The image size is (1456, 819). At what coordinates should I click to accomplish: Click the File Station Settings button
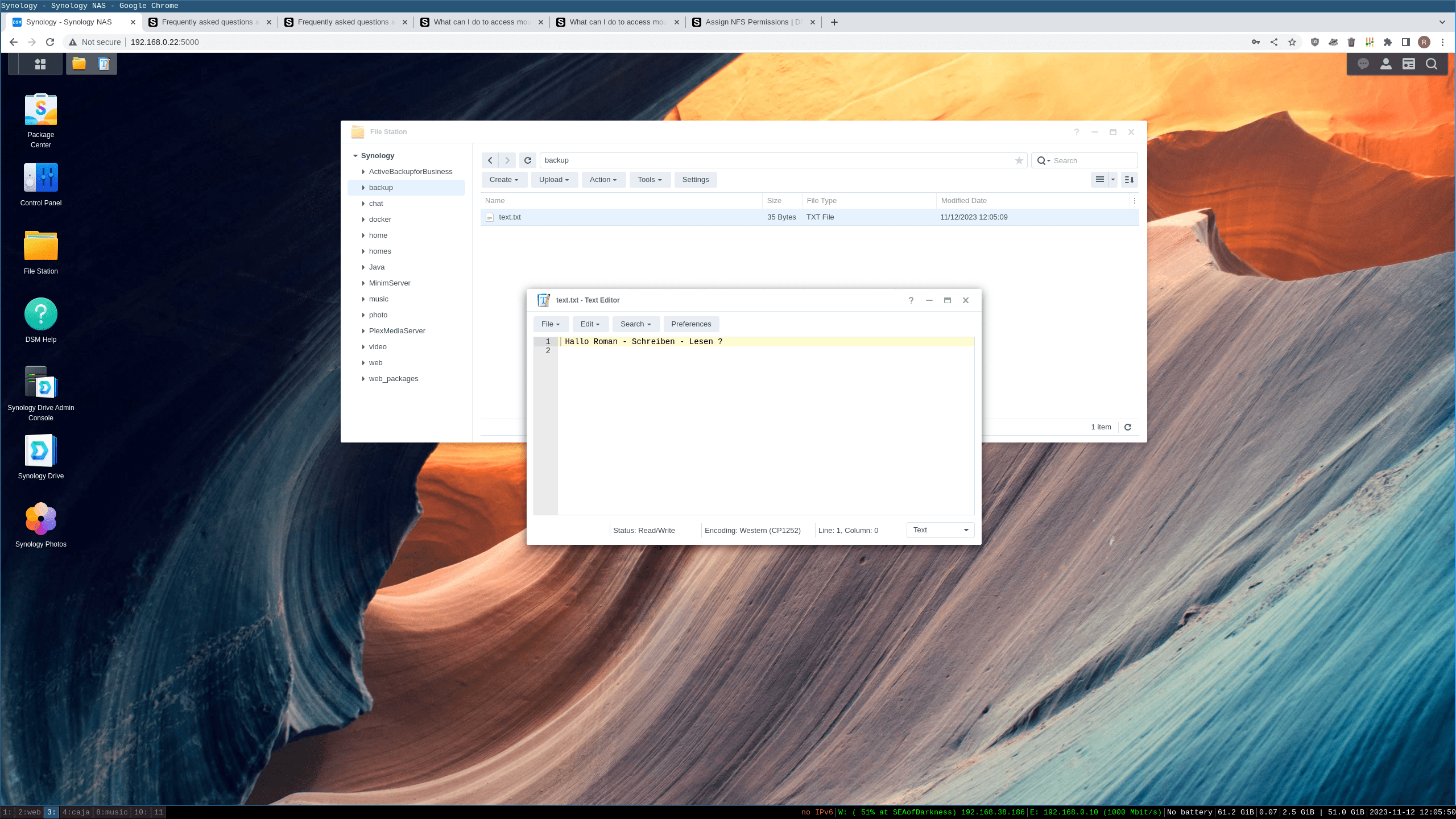click(x=695, y=180)
